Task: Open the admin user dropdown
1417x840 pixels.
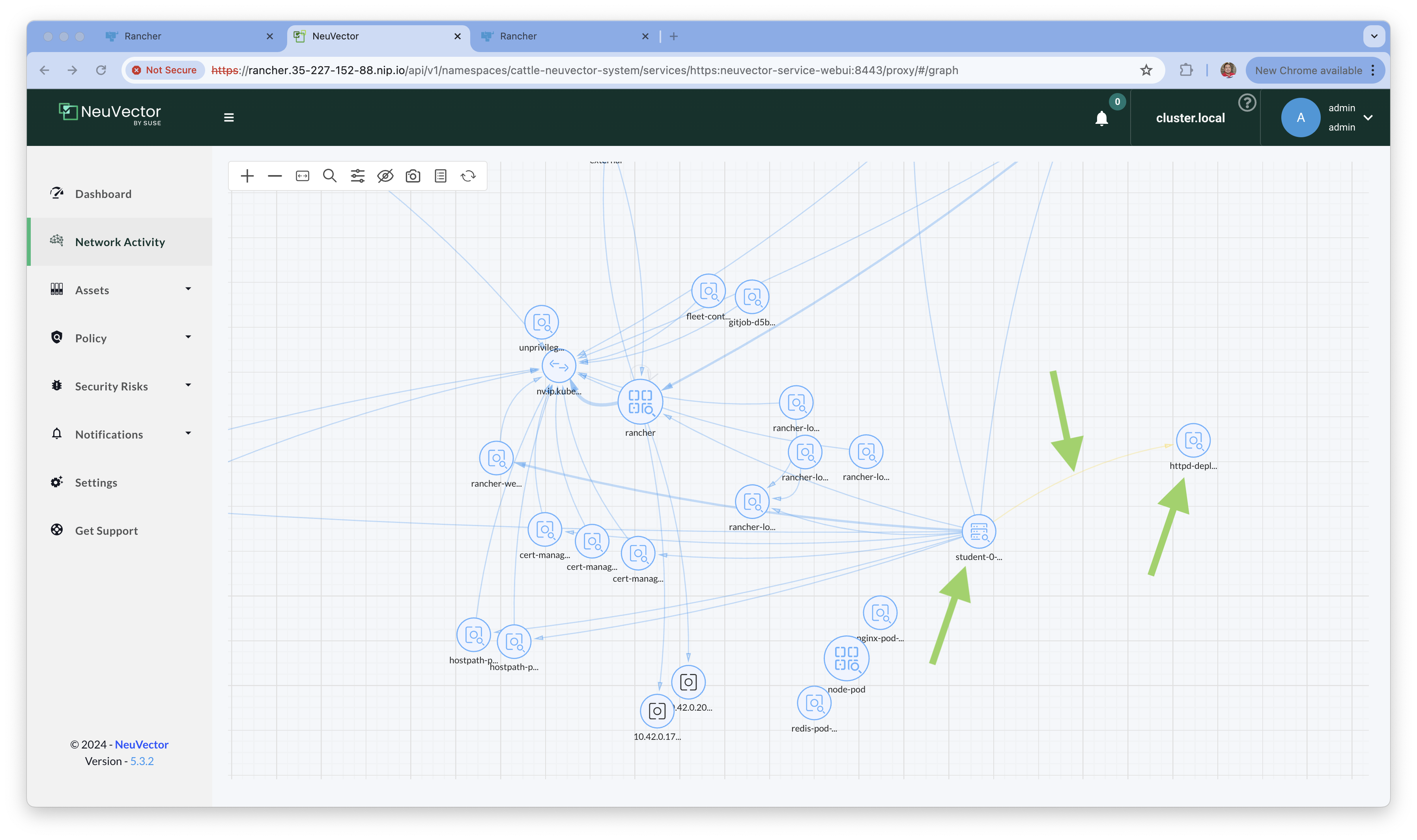Action: point(1368,118)
